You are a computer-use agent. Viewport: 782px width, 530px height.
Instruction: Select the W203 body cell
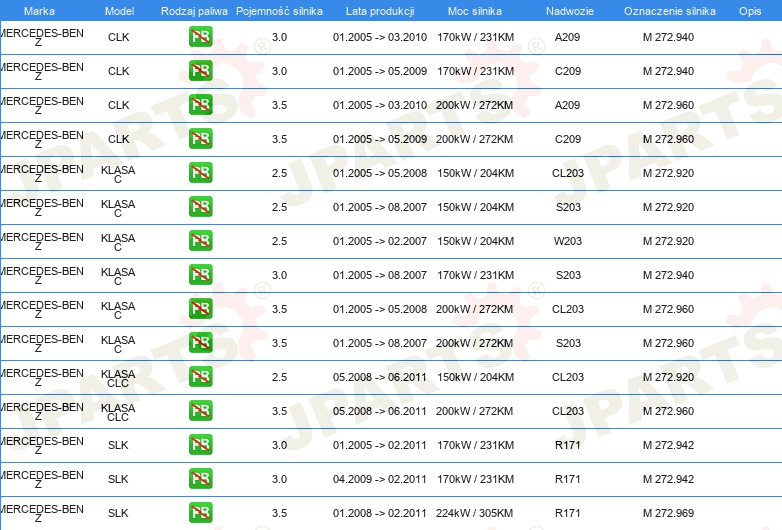click(568, 241)
